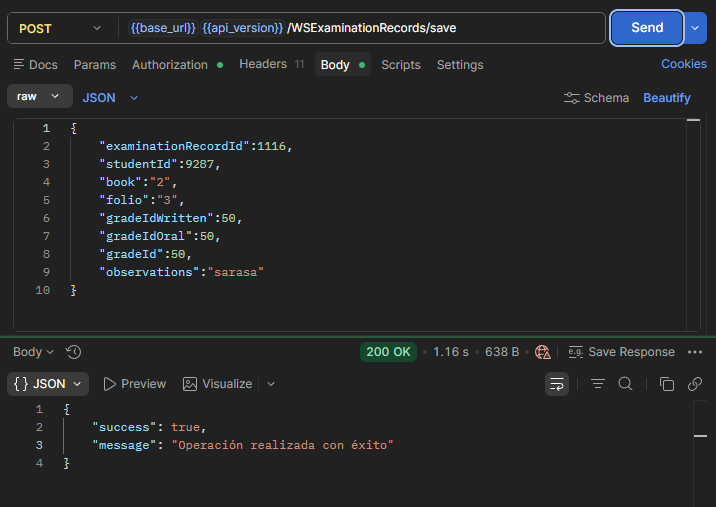This screenshot has width=716, height=507.
Task: Open the Schema settings
Action: [596, 98]
